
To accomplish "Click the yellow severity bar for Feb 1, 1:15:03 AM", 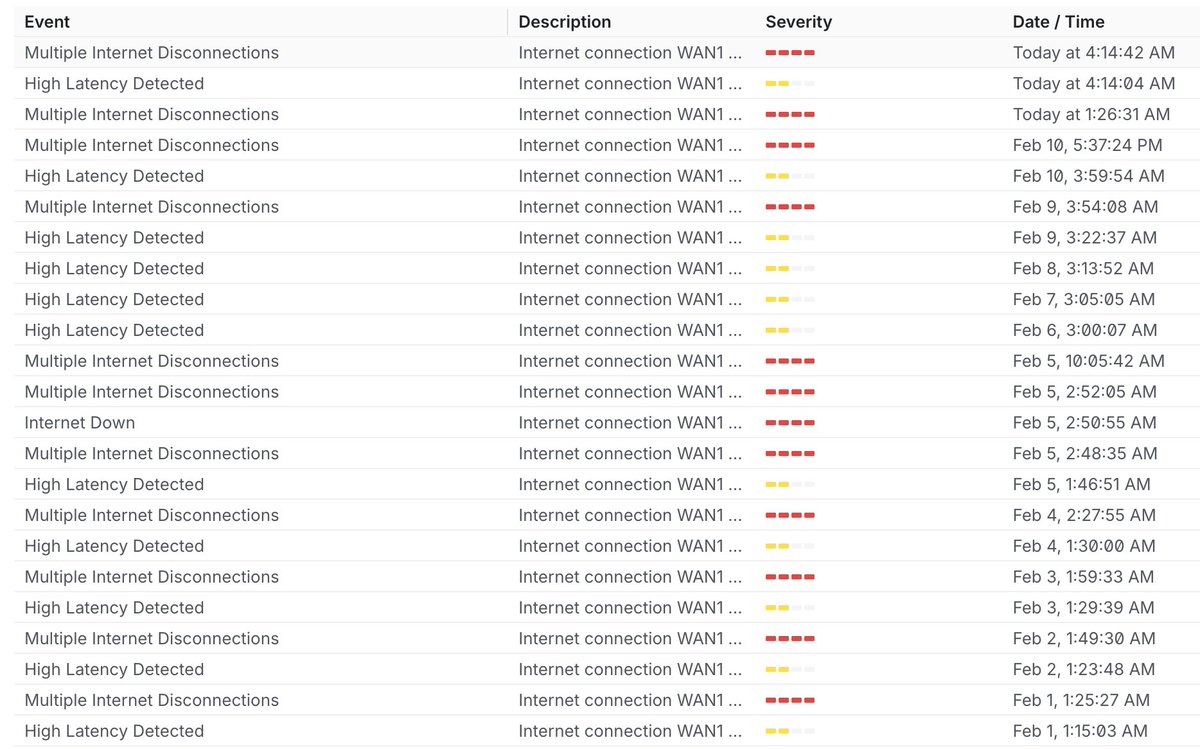I will [790, 731].
